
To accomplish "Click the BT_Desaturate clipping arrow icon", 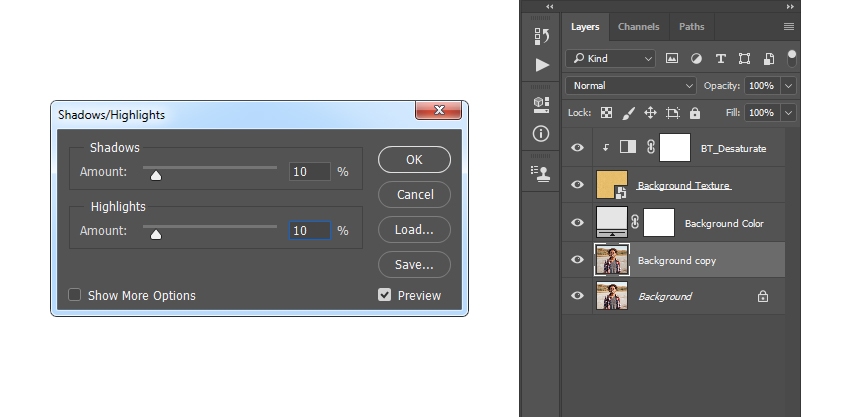I will pos(606,147).
